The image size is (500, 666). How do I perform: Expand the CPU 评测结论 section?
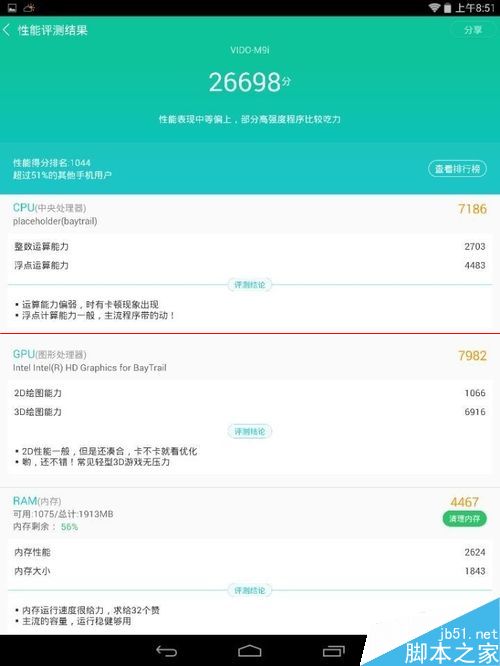pyautogui.click(x=250, y=285)
